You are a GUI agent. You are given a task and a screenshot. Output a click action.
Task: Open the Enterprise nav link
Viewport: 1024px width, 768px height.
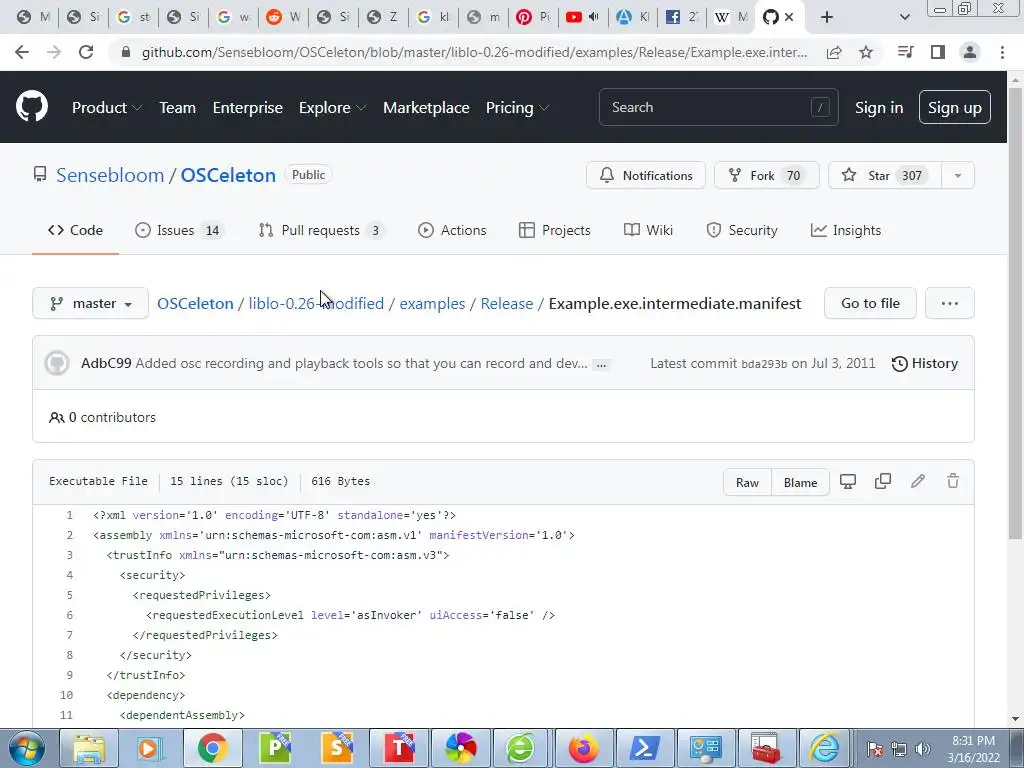pos(248,108)
